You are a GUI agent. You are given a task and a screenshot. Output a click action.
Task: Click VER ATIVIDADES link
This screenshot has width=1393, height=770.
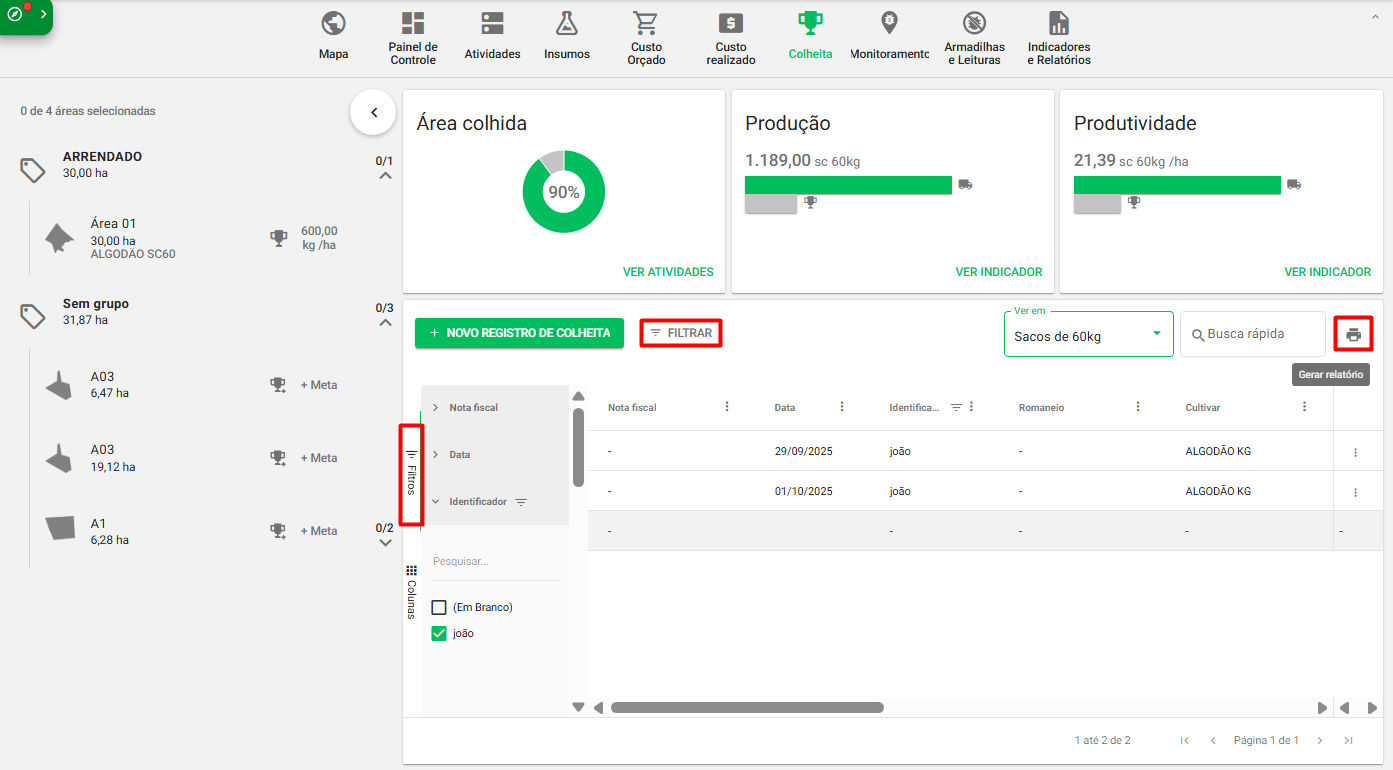click(x=668, y=272)
